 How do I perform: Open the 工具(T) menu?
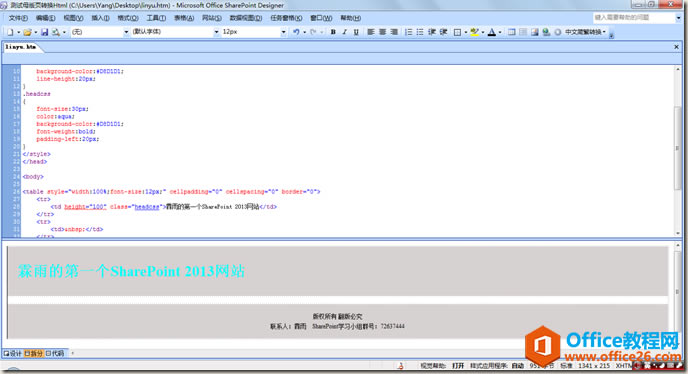click(x=156, y=18)
